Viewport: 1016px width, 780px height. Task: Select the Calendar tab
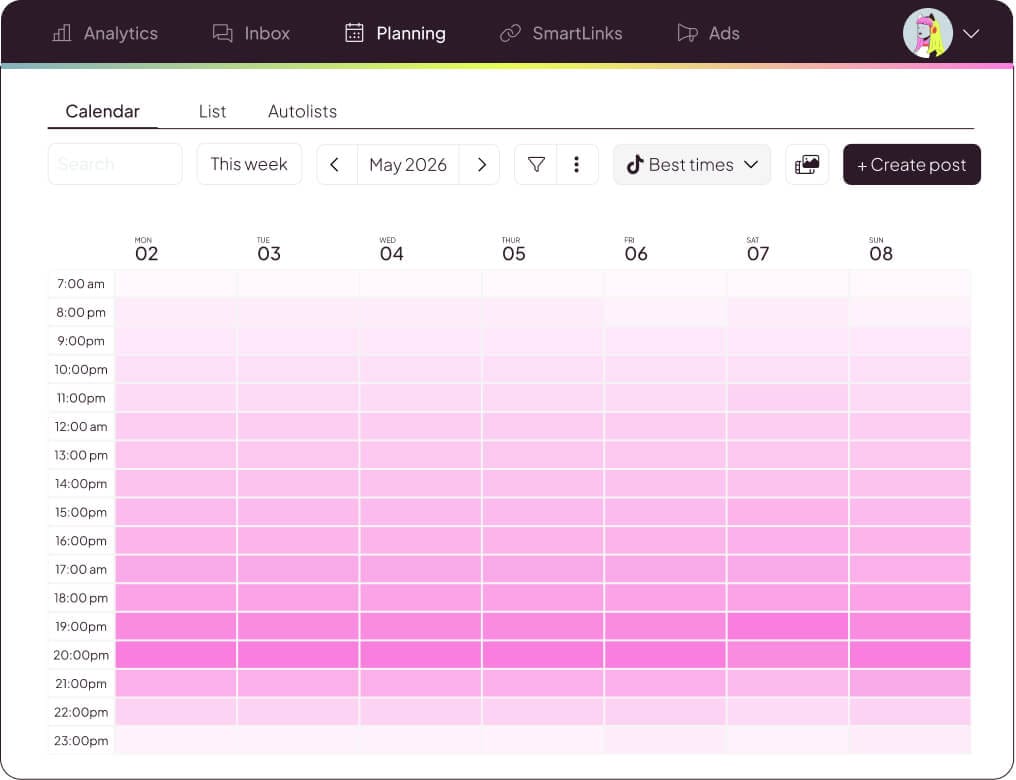(x=102, y=111)
